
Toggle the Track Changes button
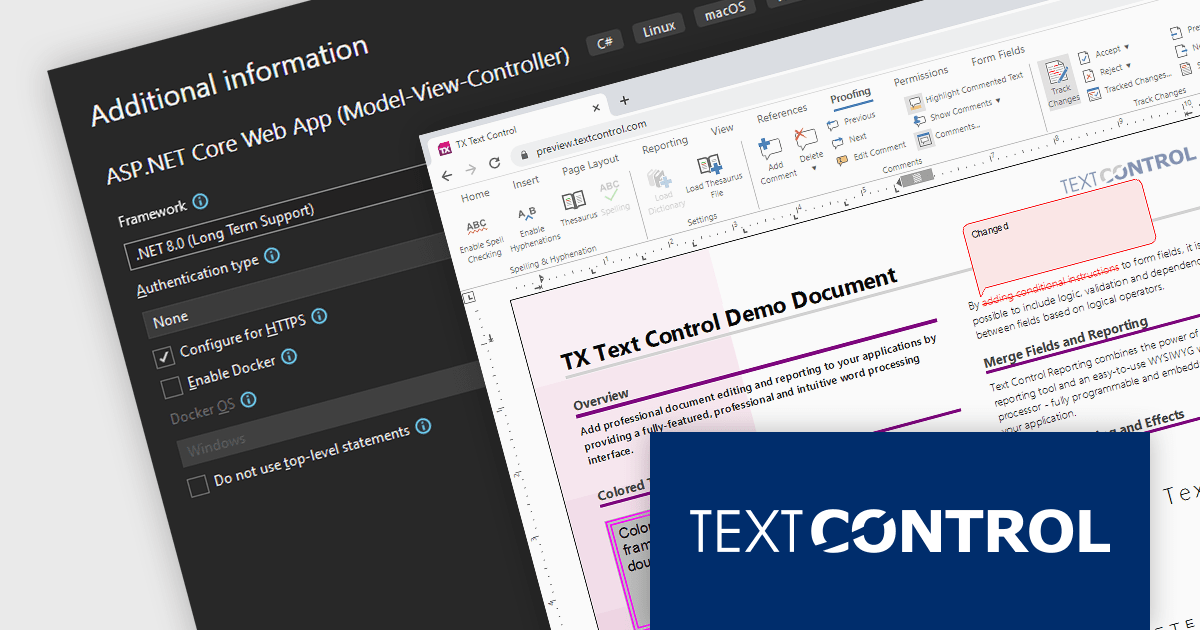pyautogui.click(x=1058, y=75)
